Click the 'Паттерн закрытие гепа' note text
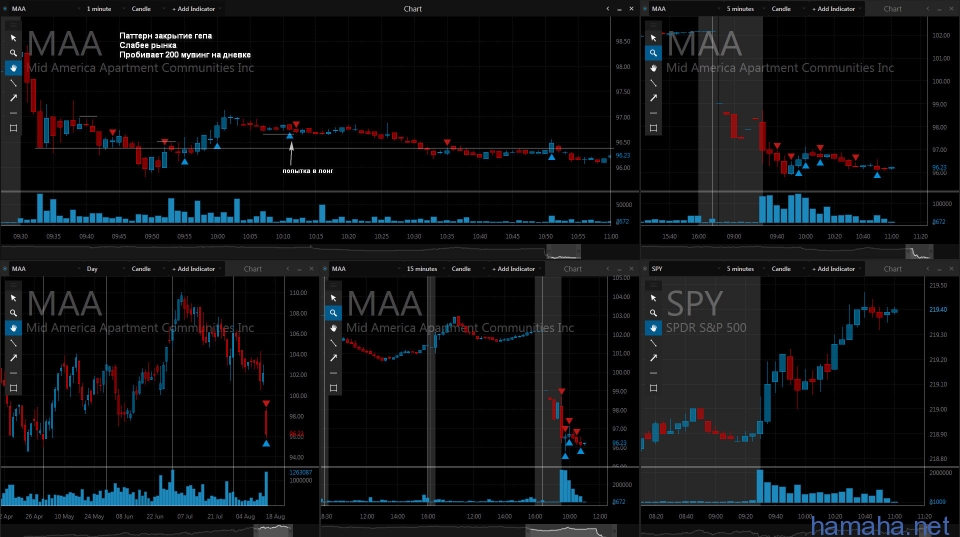Image resolution: width=960 pixels, height=537 pixels. click(x=165, y=36)
